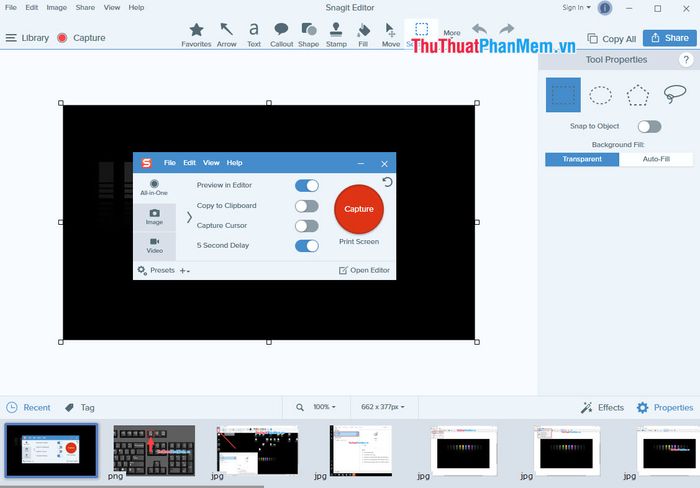Open Tool Properties help question mark
Image resolution: width=700 pixels, height=488 pixels.
pyautogui.click(x=686, y=59)
